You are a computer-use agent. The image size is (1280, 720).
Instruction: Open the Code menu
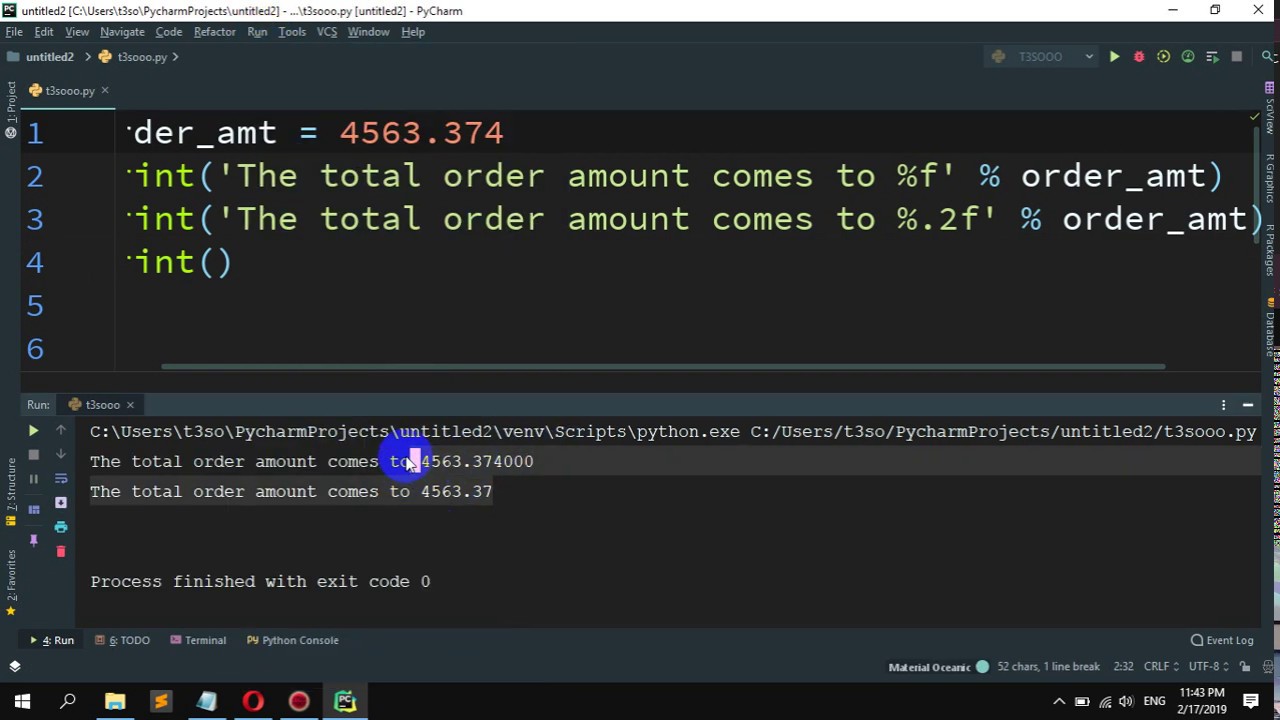coord(169,32)
